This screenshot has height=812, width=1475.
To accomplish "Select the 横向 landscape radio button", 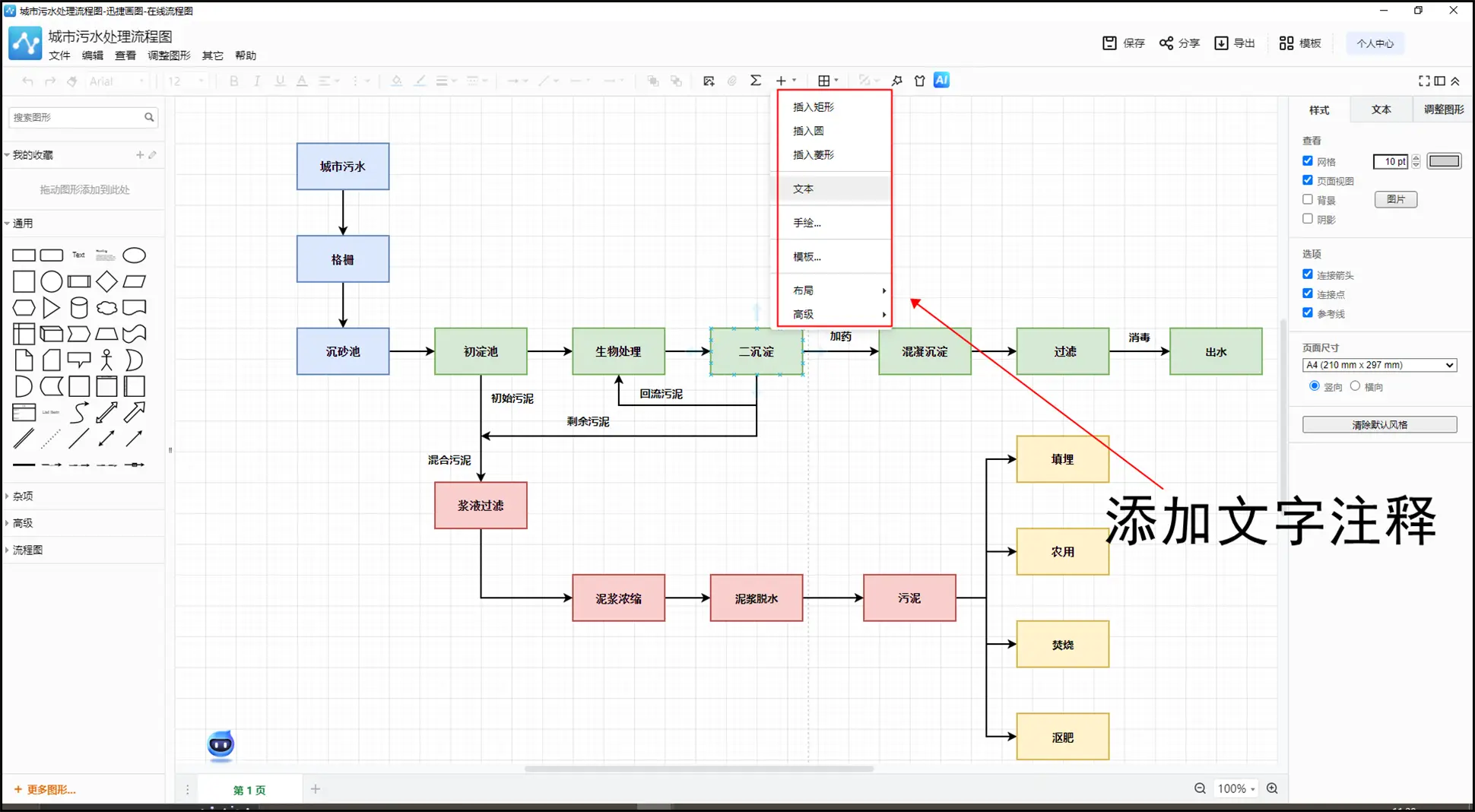I will [x=1355, y=386].
